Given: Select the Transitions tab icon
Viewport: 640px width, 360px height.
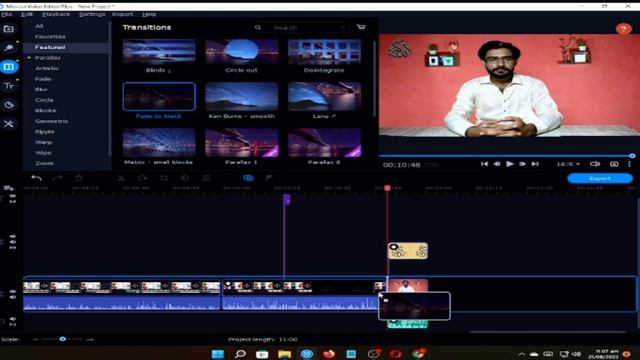Looking at the screenshot, I should 9,67.
